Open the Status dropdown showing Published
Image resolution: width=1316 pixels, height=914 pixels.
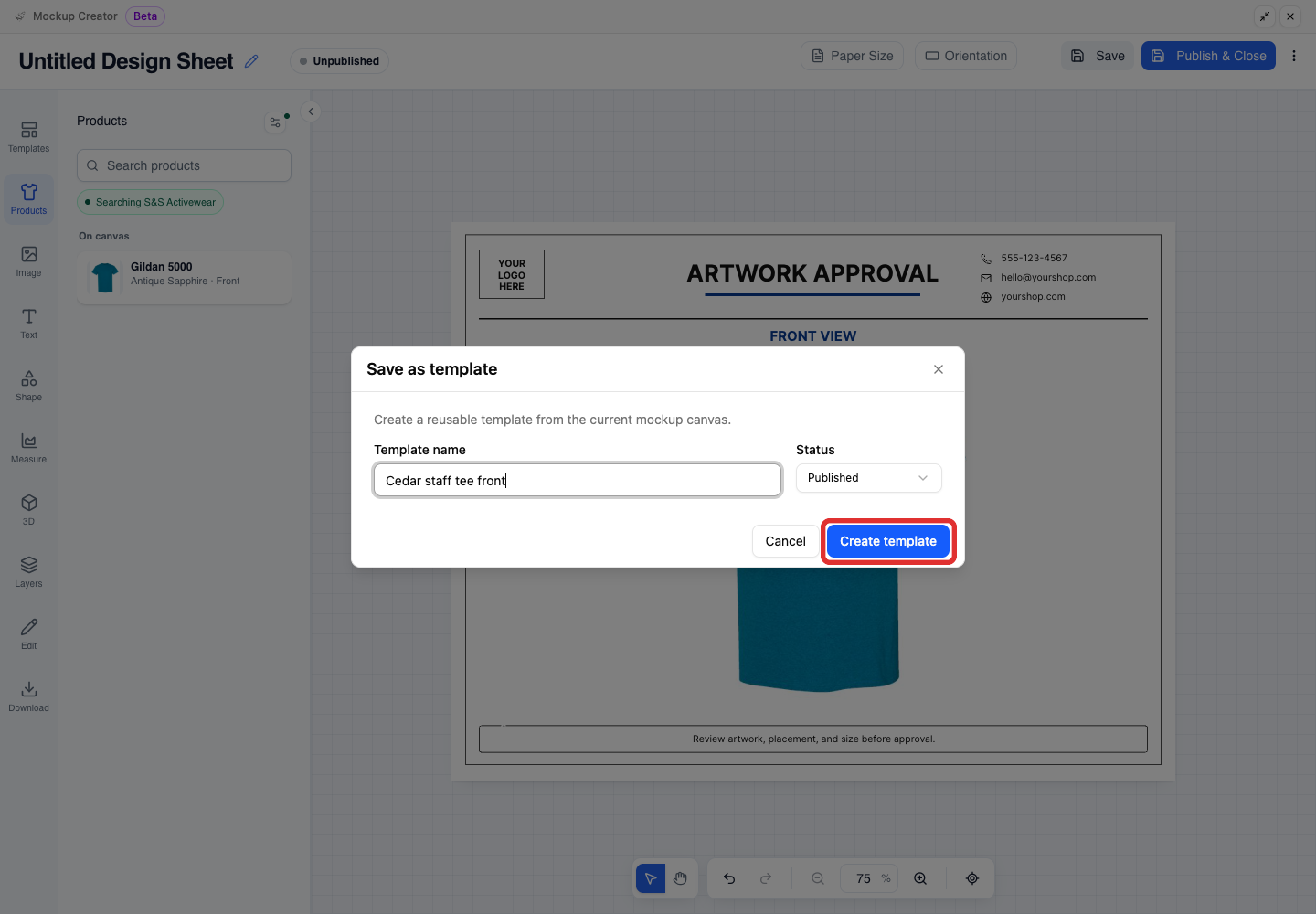click(x=868, y=478)
